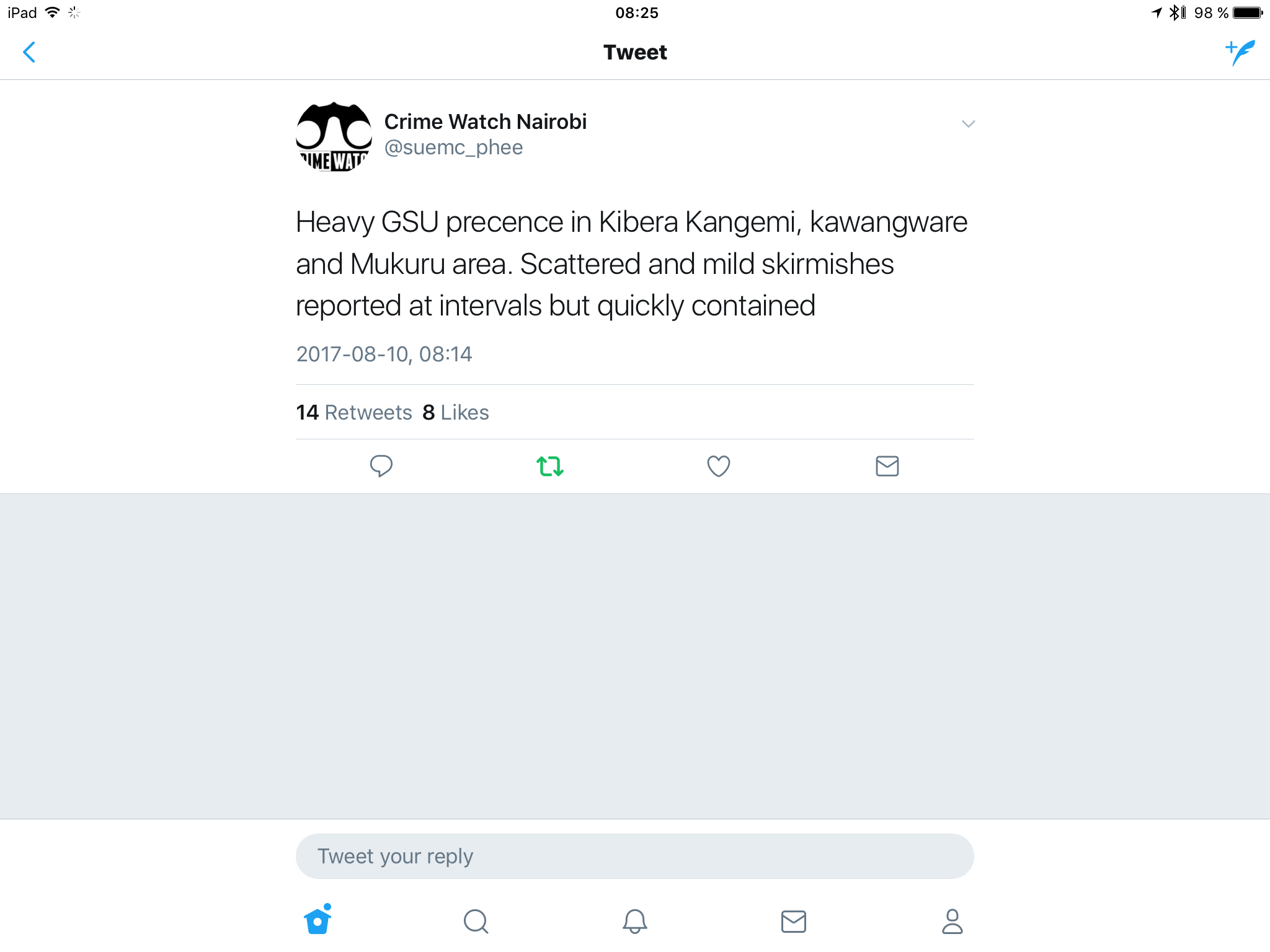
Task: Go back using the blue arrow
Action: click(29, 52)
